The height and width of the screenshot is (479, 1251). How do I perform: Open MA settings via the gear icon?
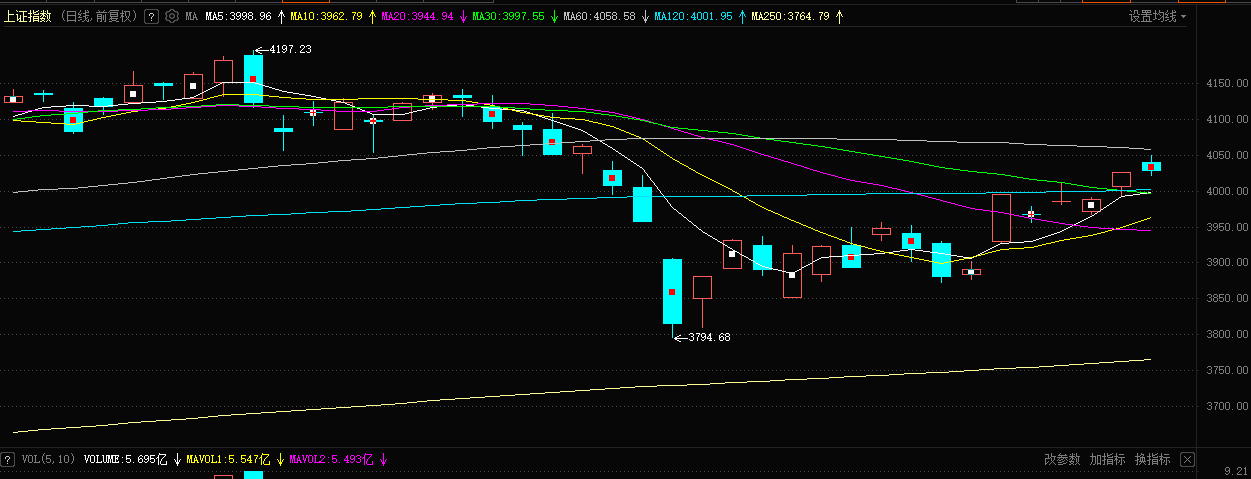click(x=171, y=16)
